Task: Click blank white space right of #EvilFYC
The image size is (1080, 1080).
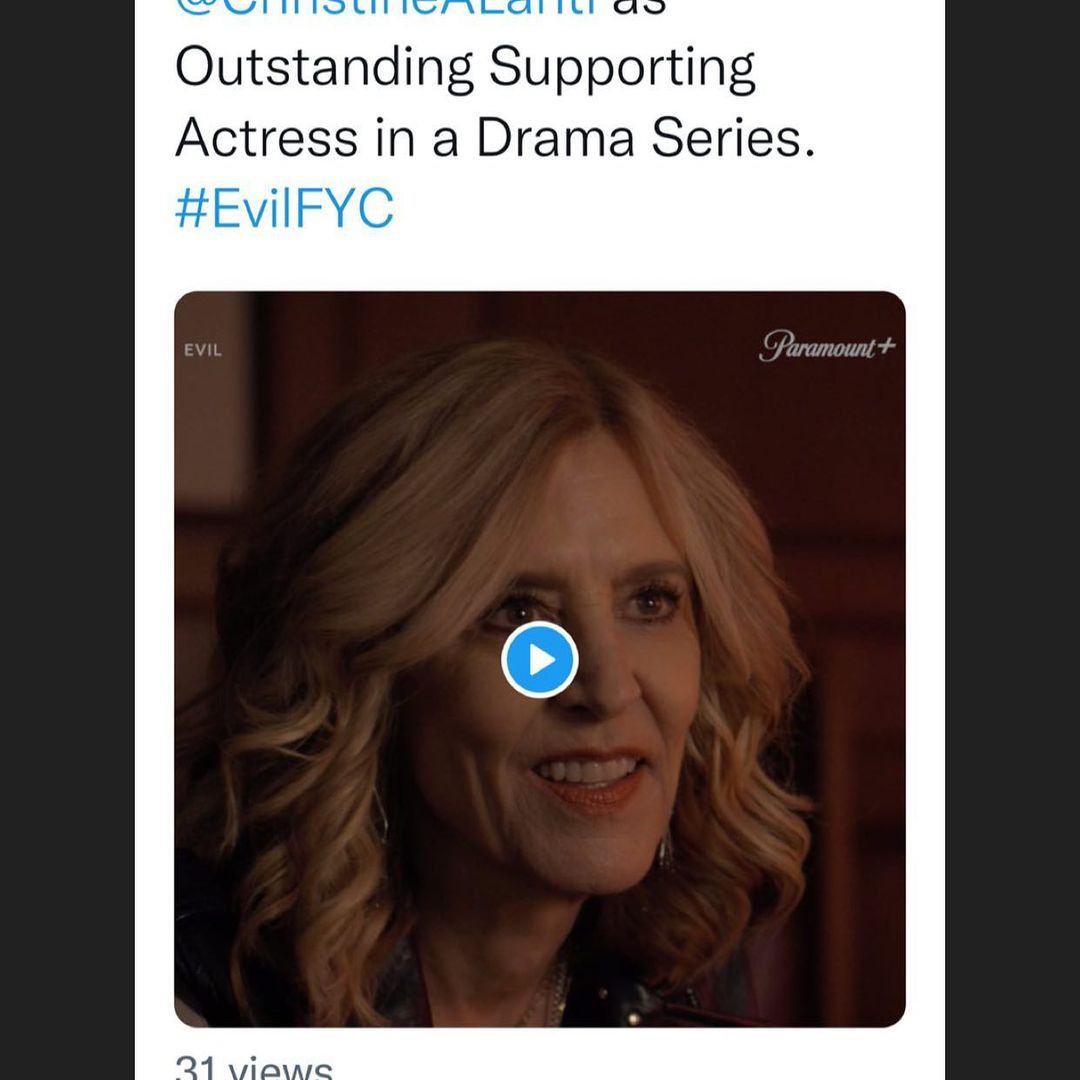Action: pos(650,210)
